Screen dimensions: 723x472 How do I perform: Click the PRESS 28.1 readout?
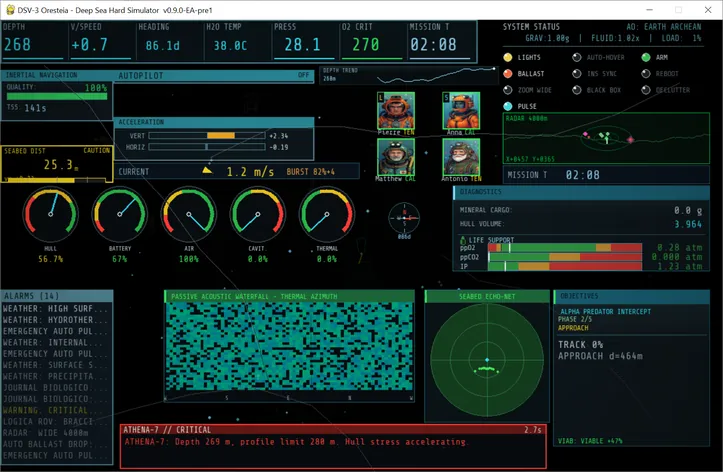tap(304, 40)
